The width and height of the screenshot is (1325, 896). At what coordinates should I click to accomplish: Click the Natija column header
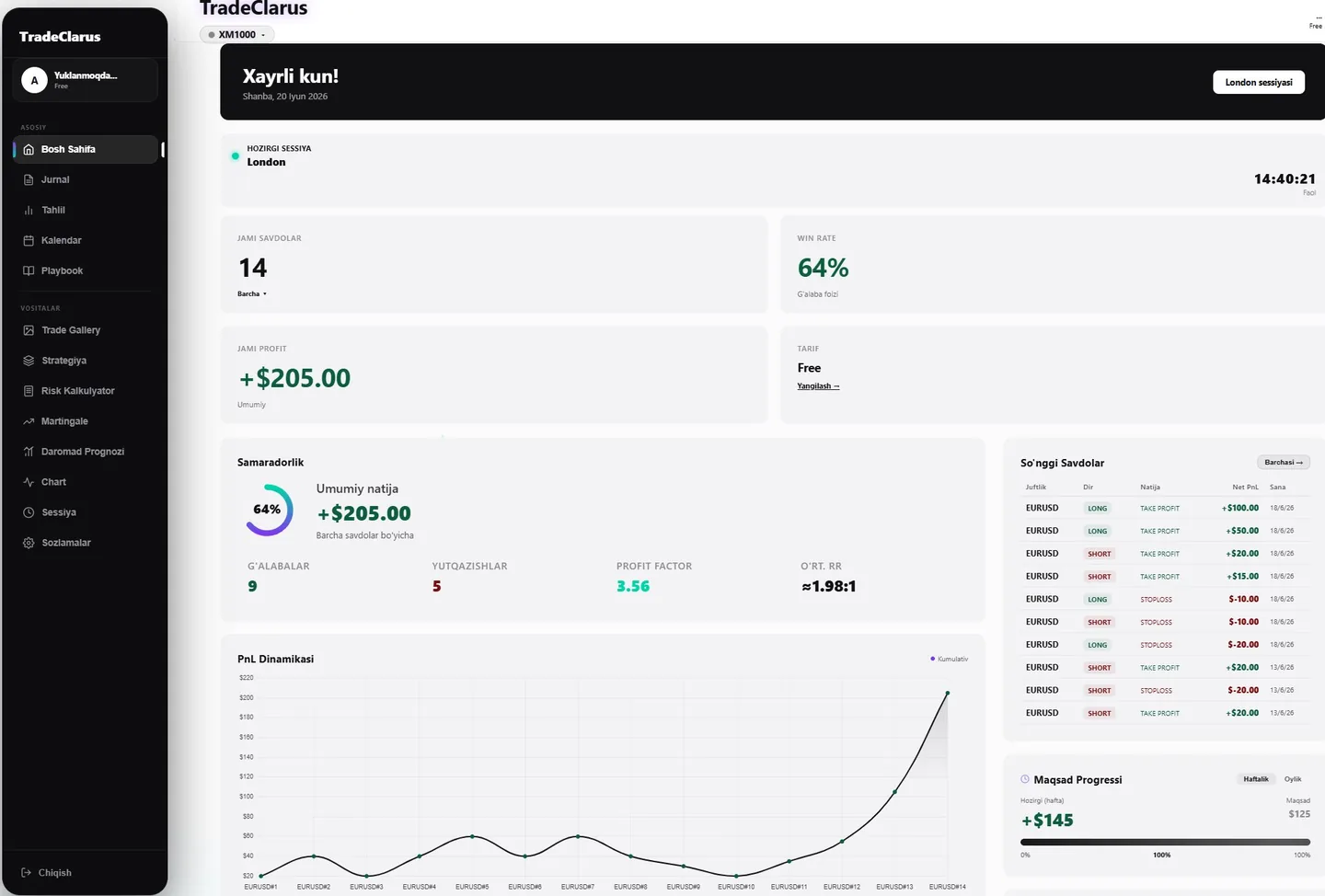coord(1150,487)
